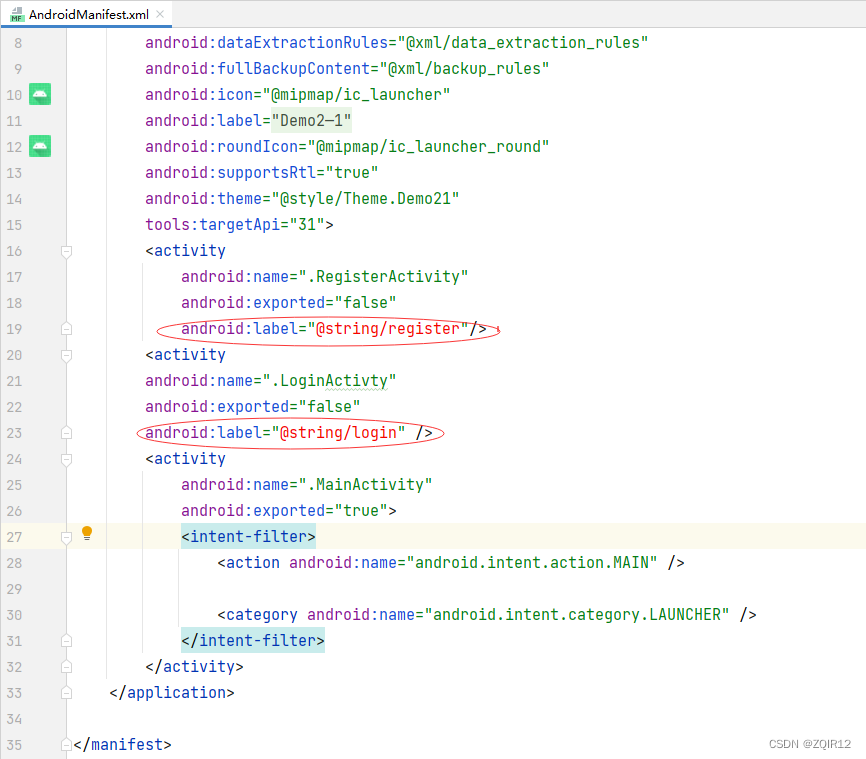Toggle fold end marker on line 31
866x759 pixels.
pos(66,641)
